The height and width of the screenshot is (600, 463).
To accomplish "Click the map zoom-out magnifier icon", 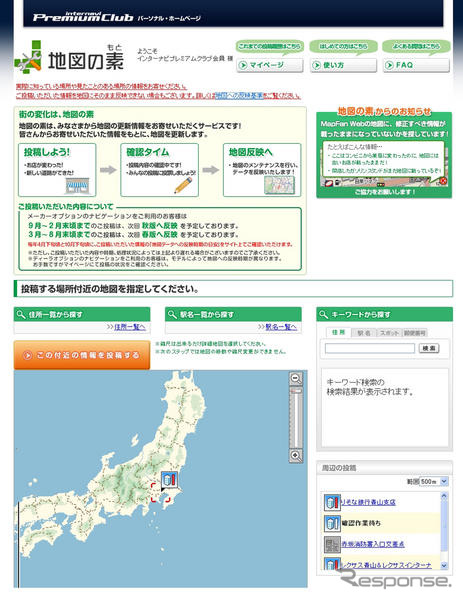I will click(296, 378).
